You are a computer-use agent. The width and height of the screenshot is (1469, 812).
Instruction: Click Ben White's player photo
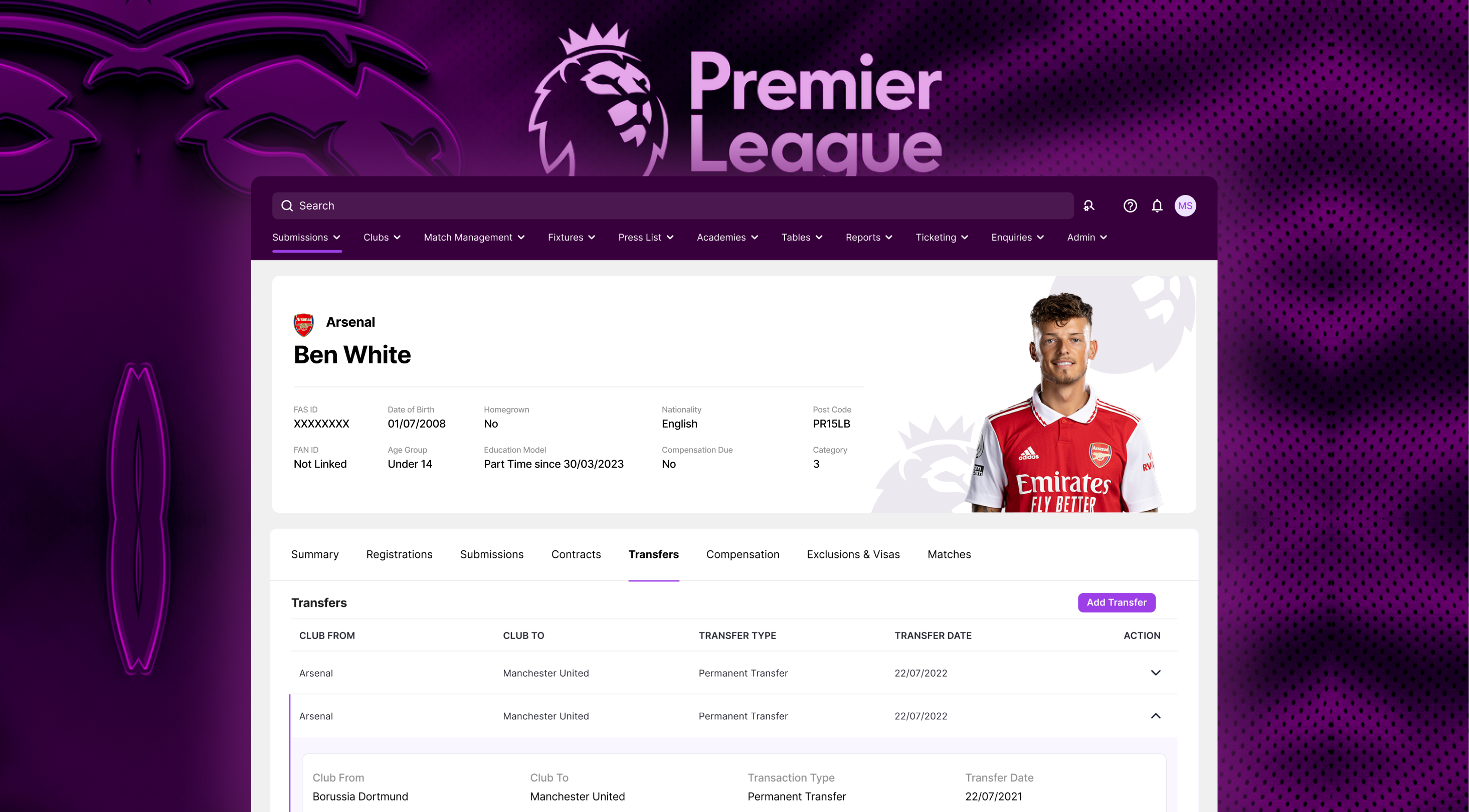(1062, 402)
